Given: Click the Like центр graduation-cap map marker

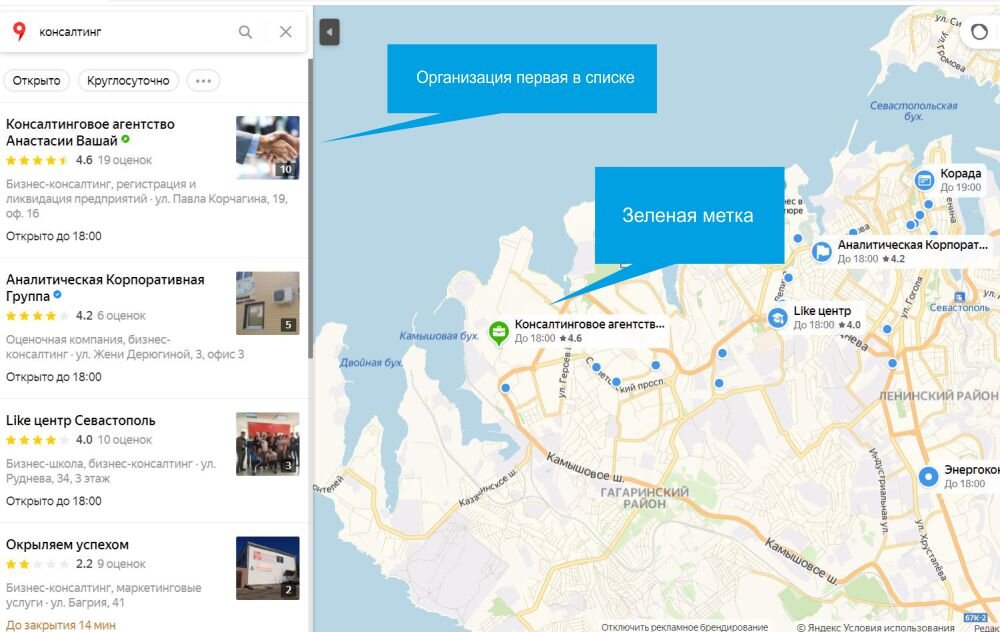Looking at the screenshot, I should [x=777, y=318].
